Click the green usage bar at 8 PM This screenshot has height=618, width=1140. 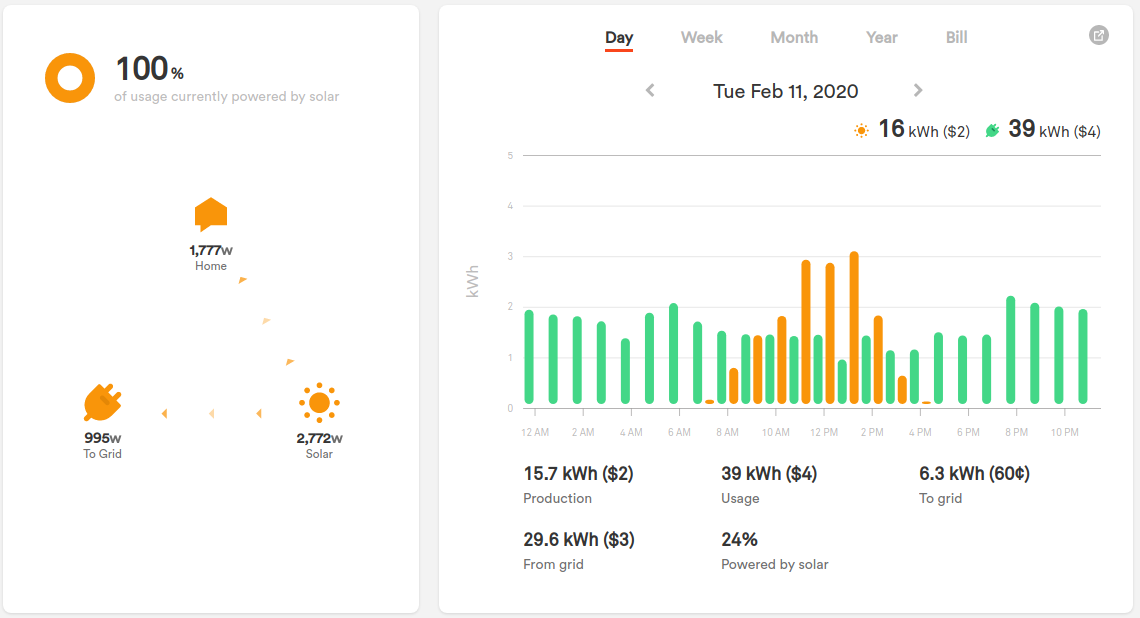point(1011,350)
